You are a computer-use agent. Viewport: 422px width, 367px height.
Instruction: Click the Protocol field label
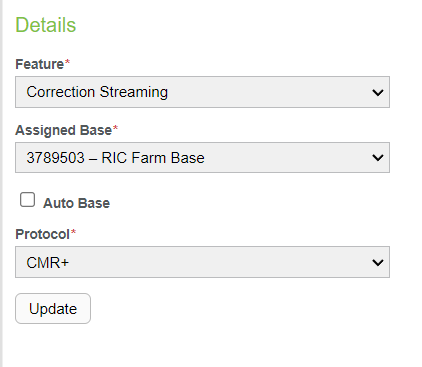coord(43,234)
